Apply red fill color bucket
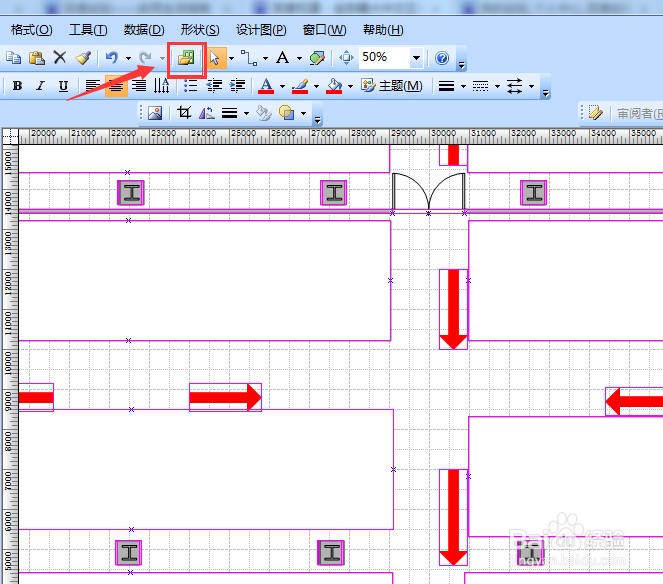Viewport: 663px width, 584px height. point(334,86)
